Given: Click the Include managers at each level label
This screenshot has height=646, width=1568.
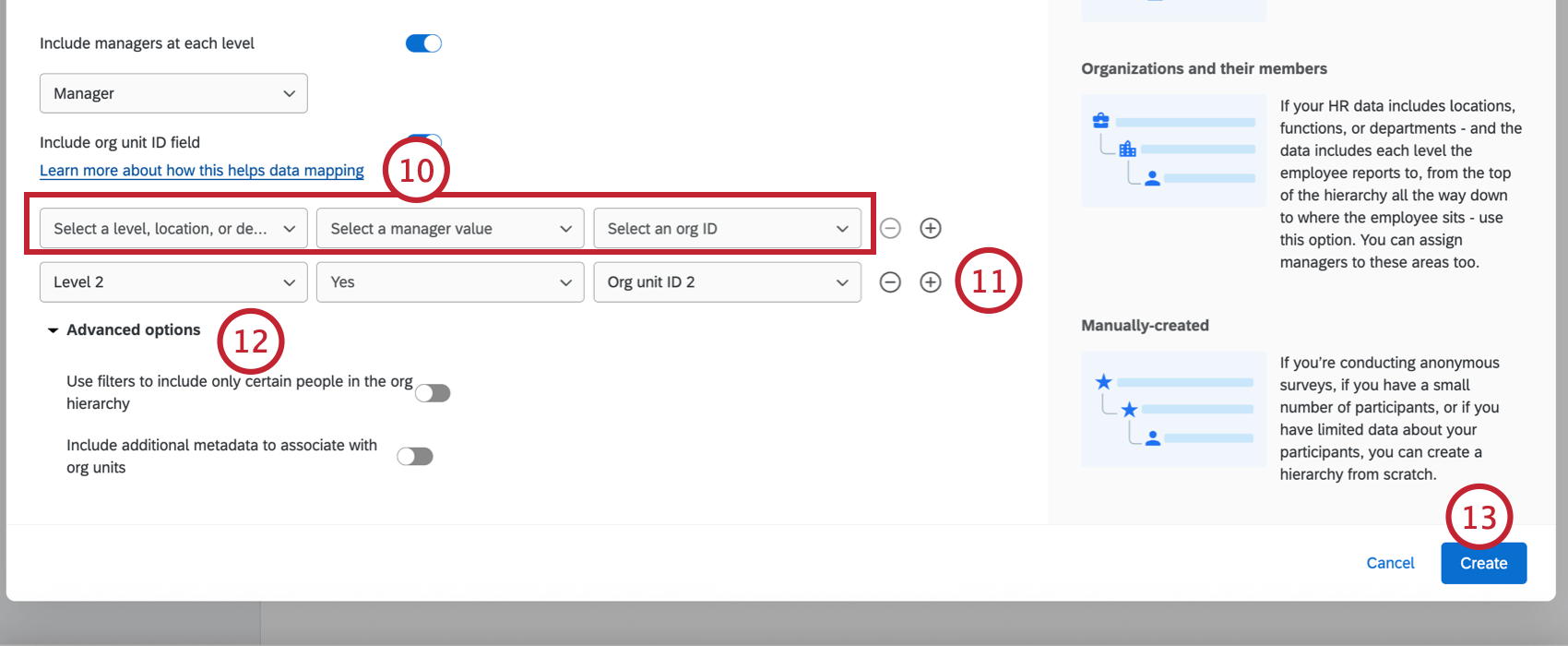Looking at the screenshot, I should pos(147,43).
